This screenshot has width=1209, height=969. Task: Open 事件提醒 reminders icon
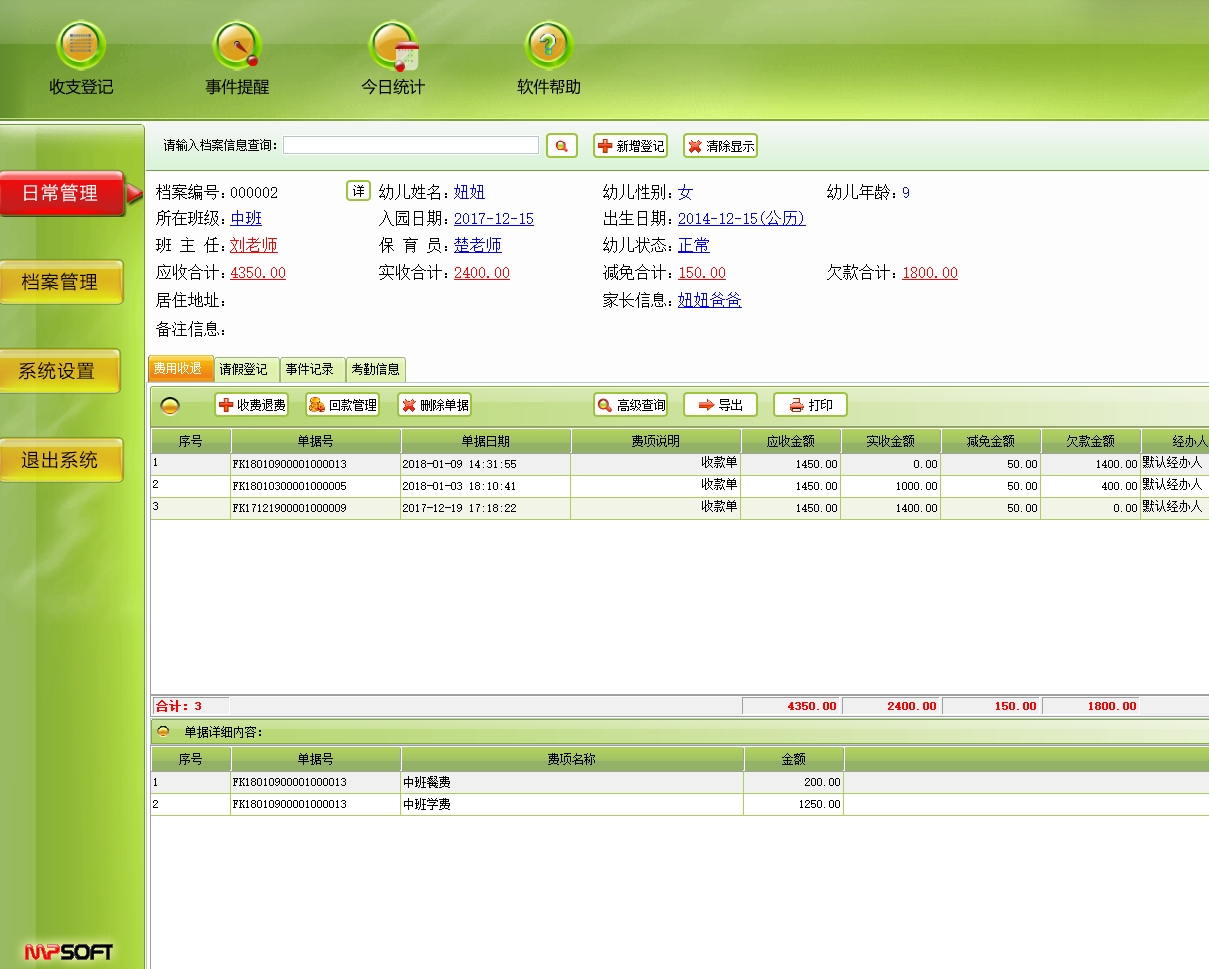237,47
